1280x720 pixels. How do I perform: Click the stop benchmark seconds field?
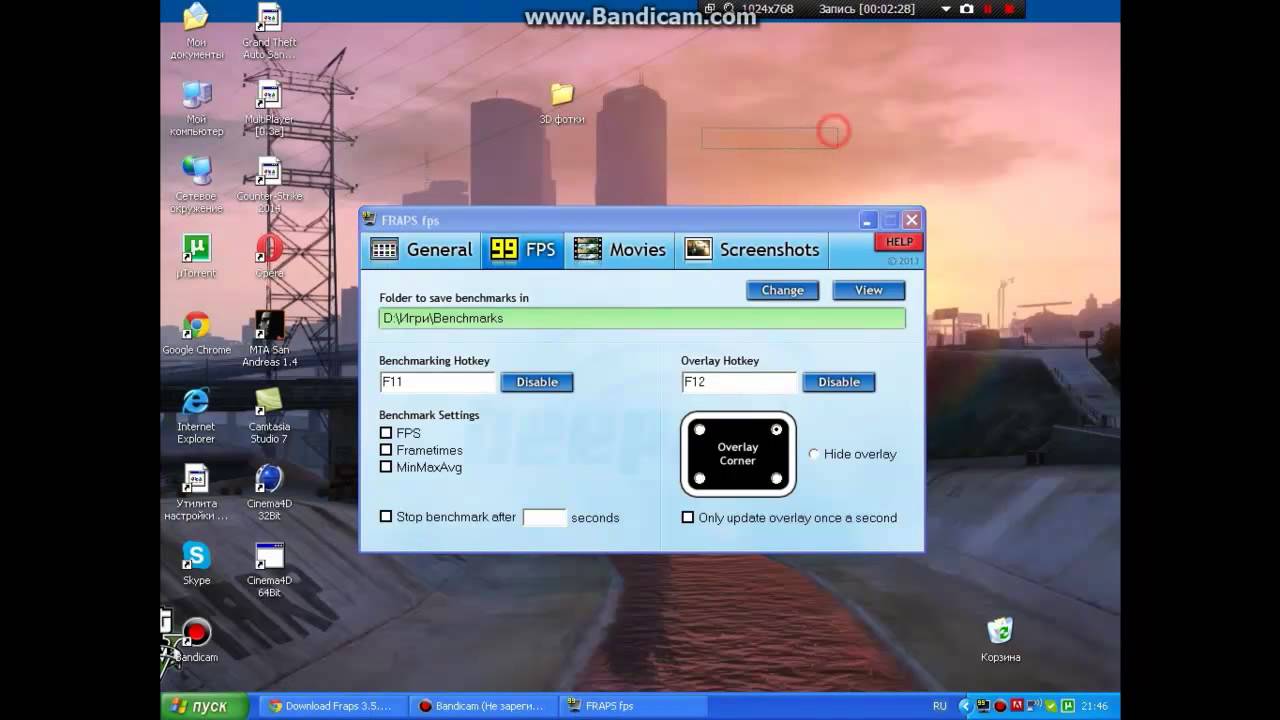[544, 517]
